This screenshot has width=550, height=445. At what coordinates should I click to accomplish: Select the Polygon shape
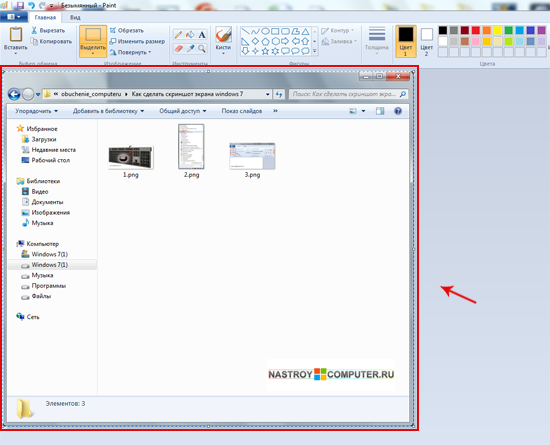tap(296, 32)
